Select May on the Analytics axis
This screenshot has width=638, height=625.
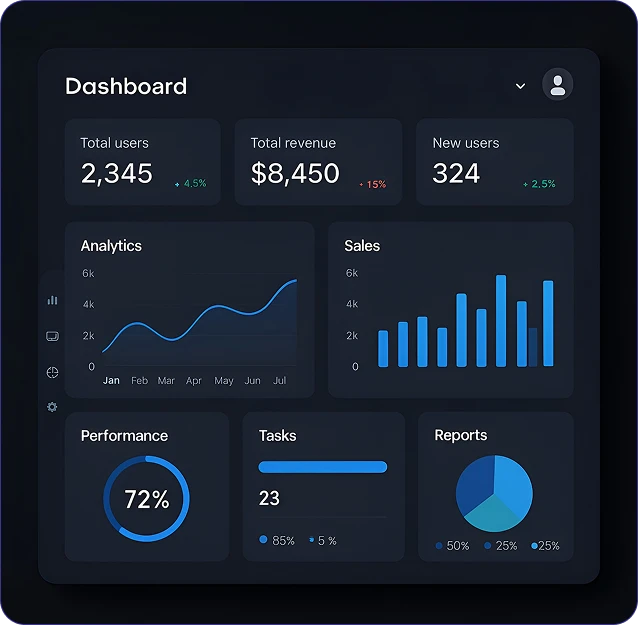click(x=224, y=381)
